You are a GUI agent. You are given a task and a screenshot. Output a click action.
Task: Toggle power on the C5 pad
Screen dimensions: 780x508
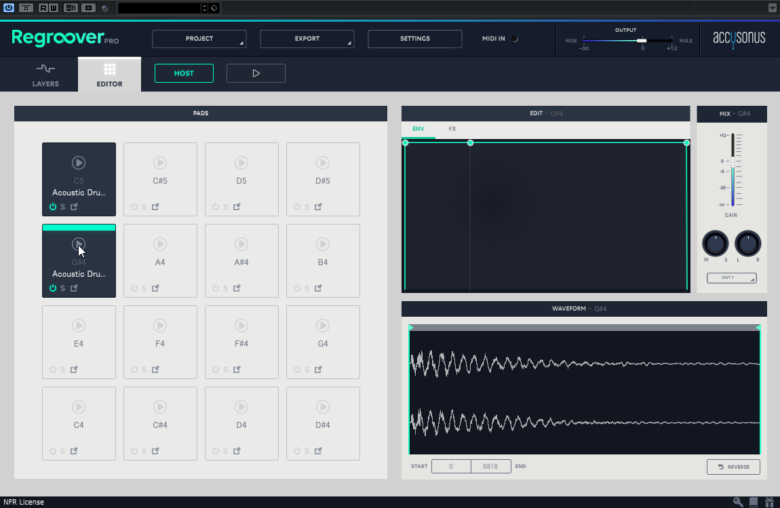52,207
